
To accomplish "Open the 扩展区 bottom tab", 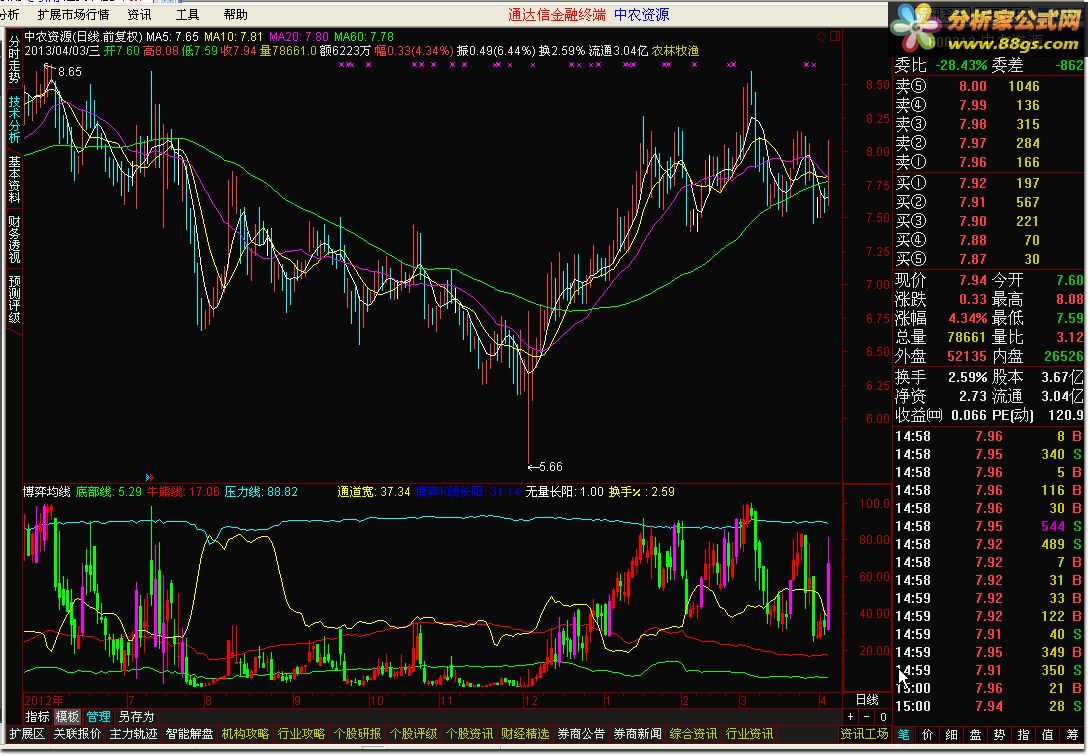I will click(x=27, y=734).
